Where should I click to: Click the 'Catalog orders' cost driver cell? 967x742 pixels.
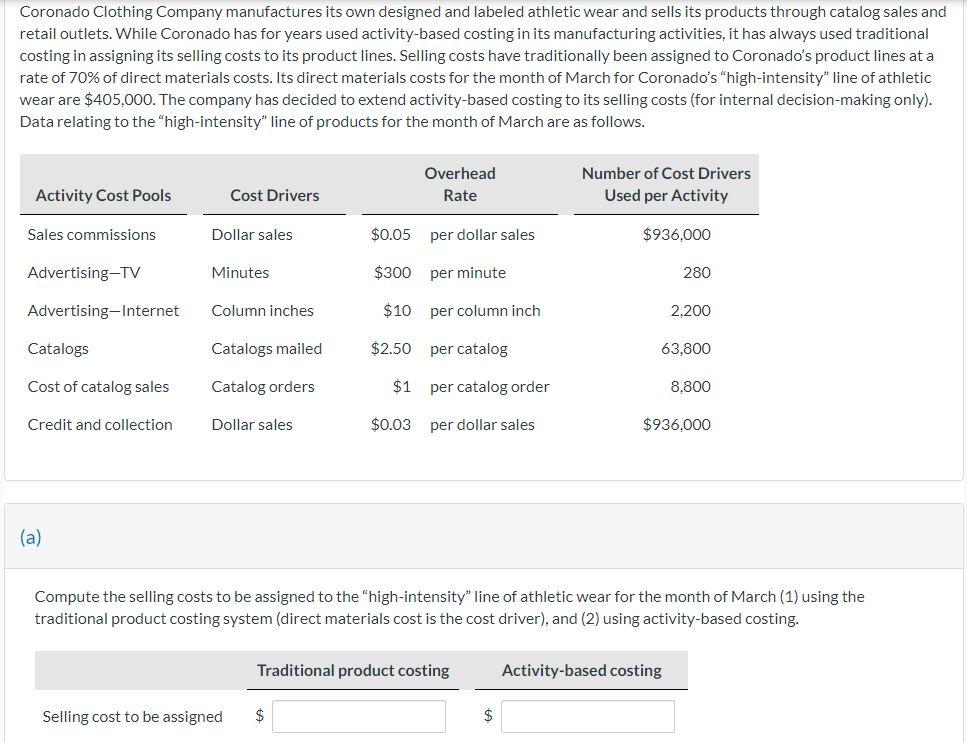(x=263, y=387)
